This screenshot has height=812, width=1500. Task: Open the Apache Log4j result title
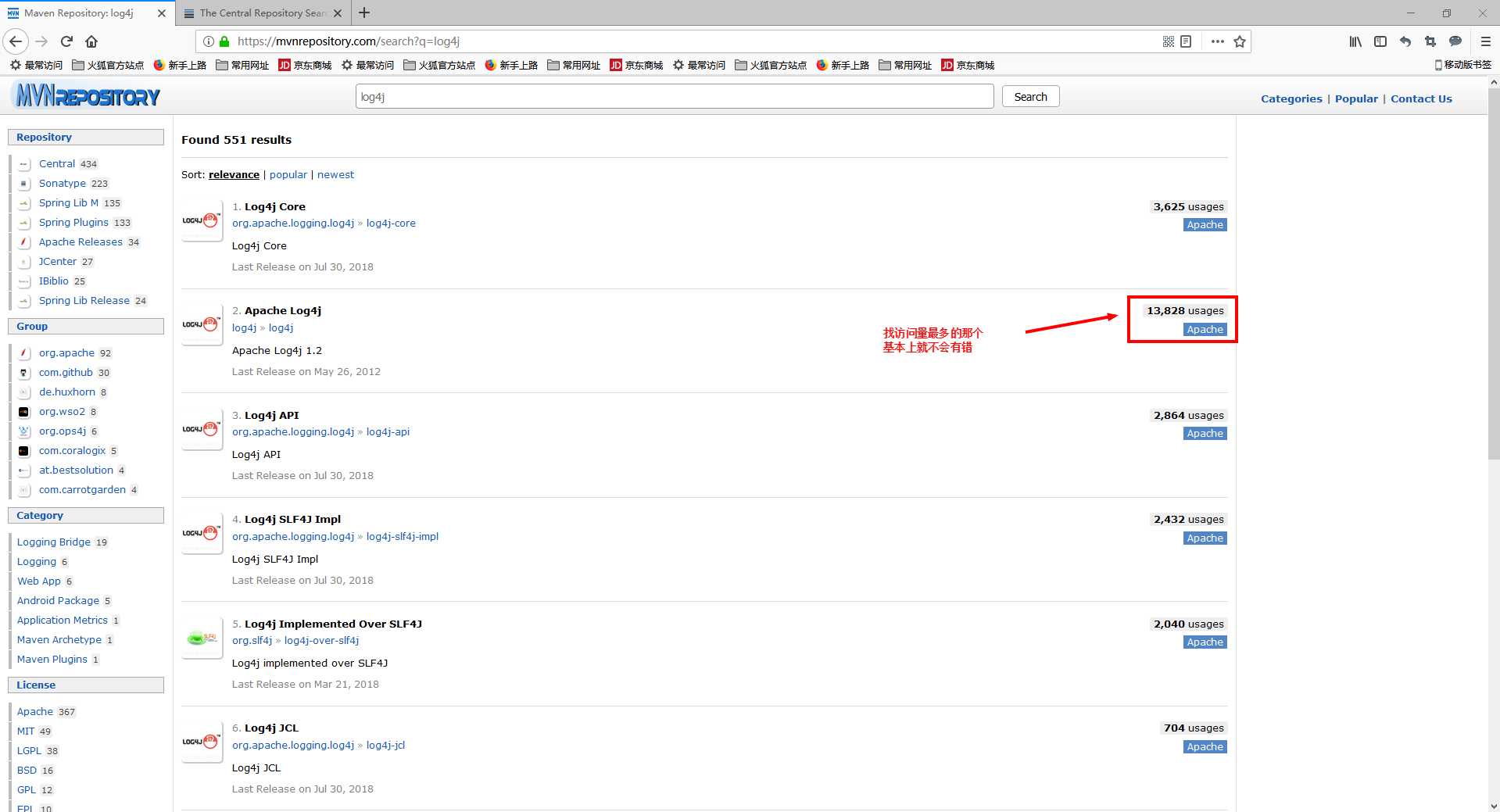(x=283, y=310)
